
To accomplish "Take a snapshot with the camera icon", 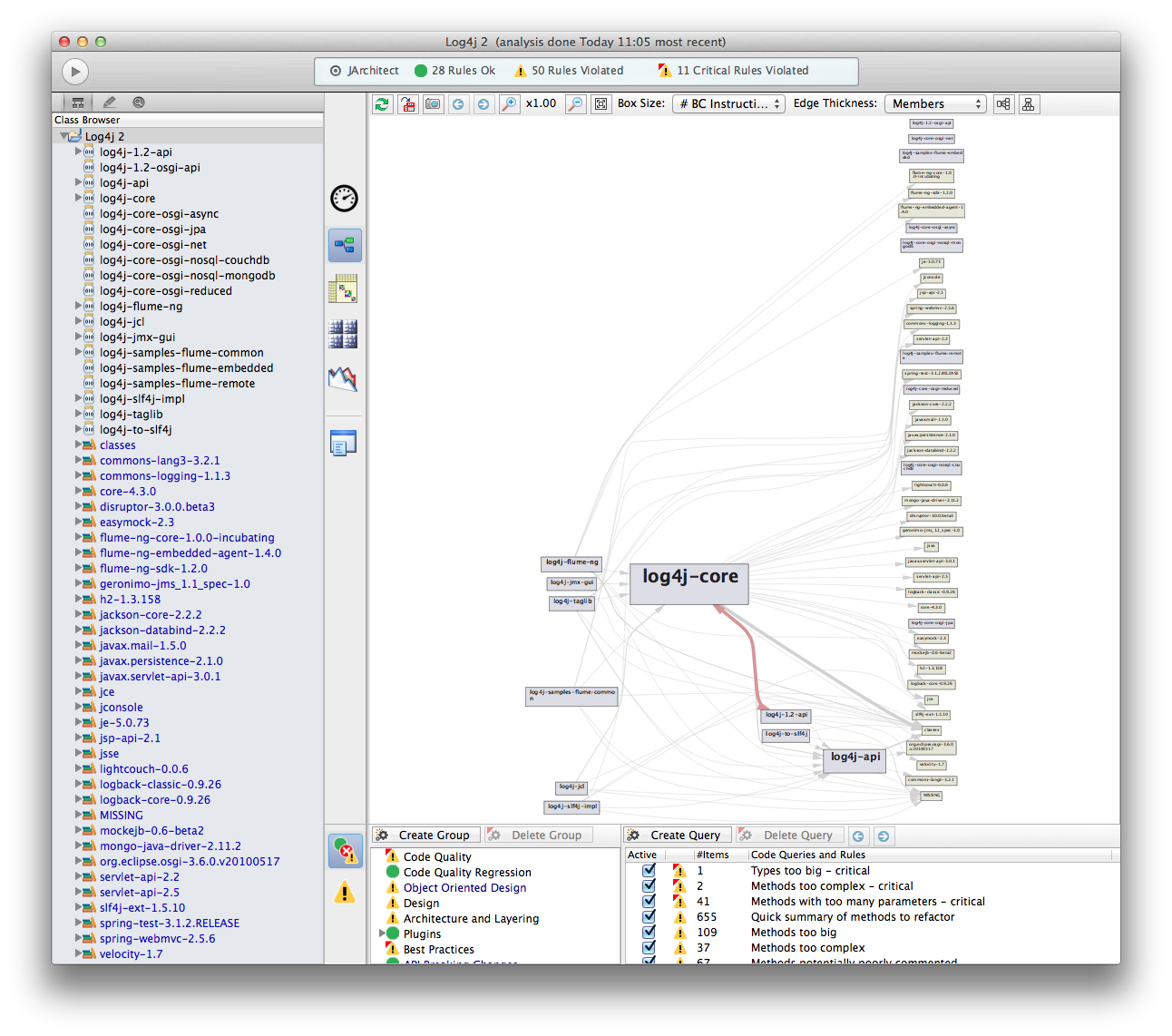I will pos(434,104).
